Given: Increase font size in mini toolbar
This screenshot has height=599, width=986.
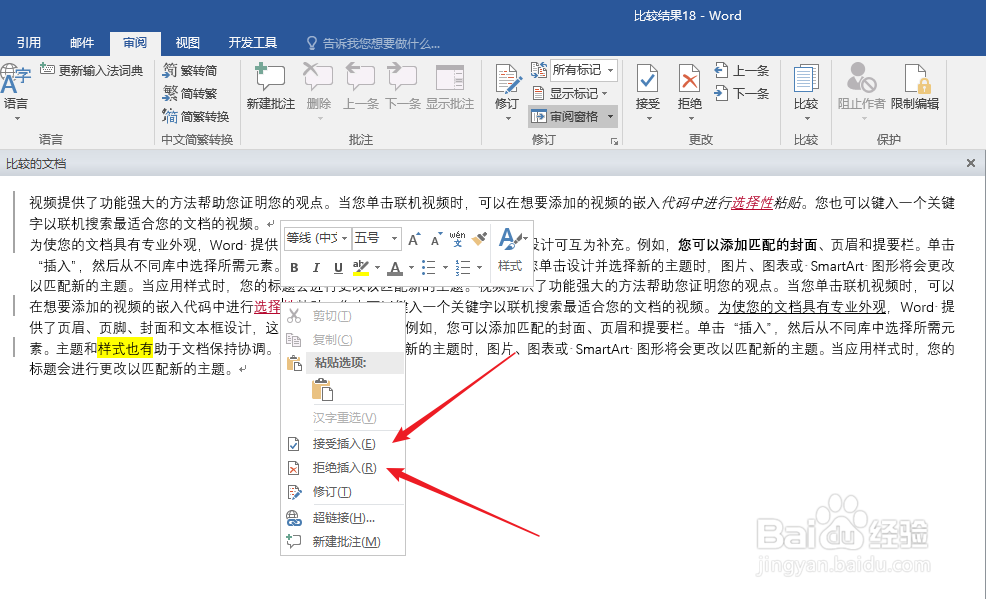Looking at the screenshot, I should click(x=414, y=239).
